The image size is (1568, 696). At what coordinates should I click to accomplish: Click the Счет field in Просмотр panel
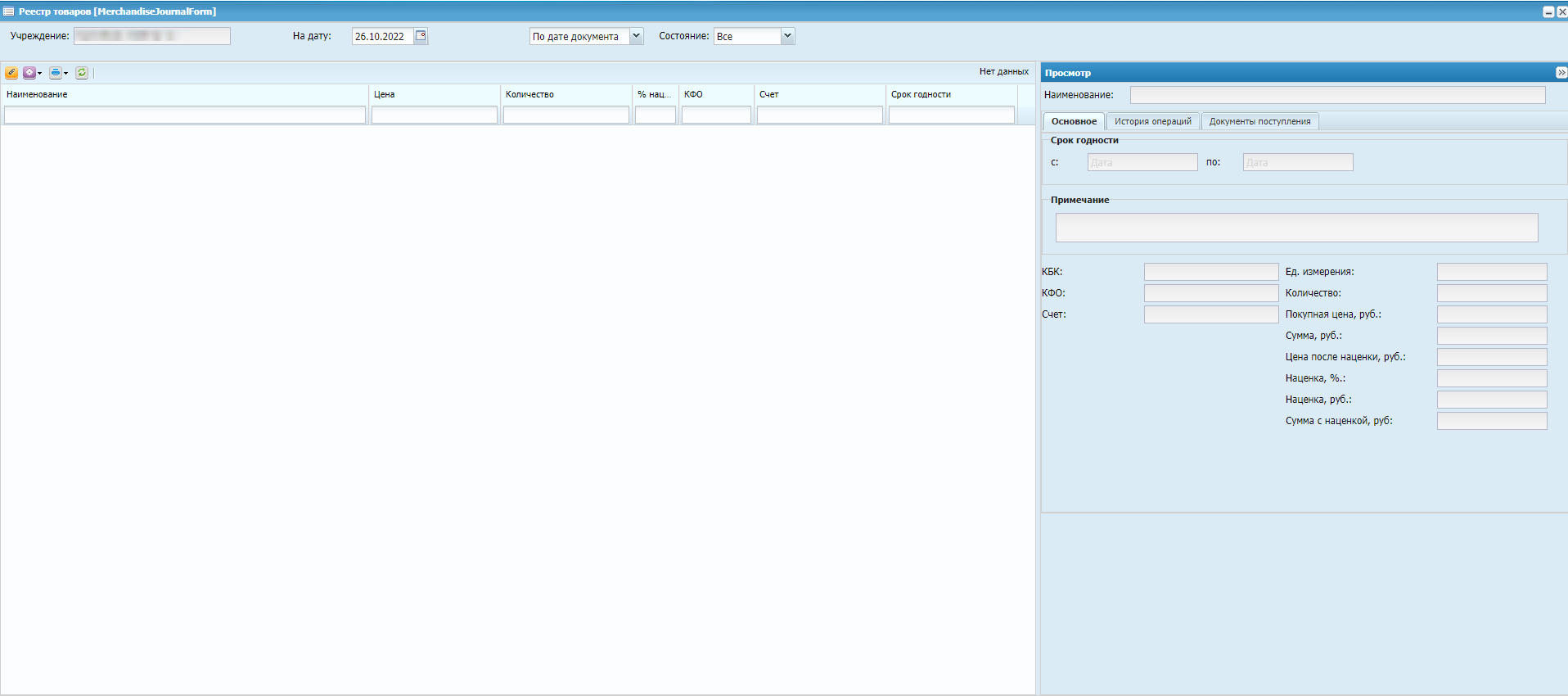point(1211,314)
